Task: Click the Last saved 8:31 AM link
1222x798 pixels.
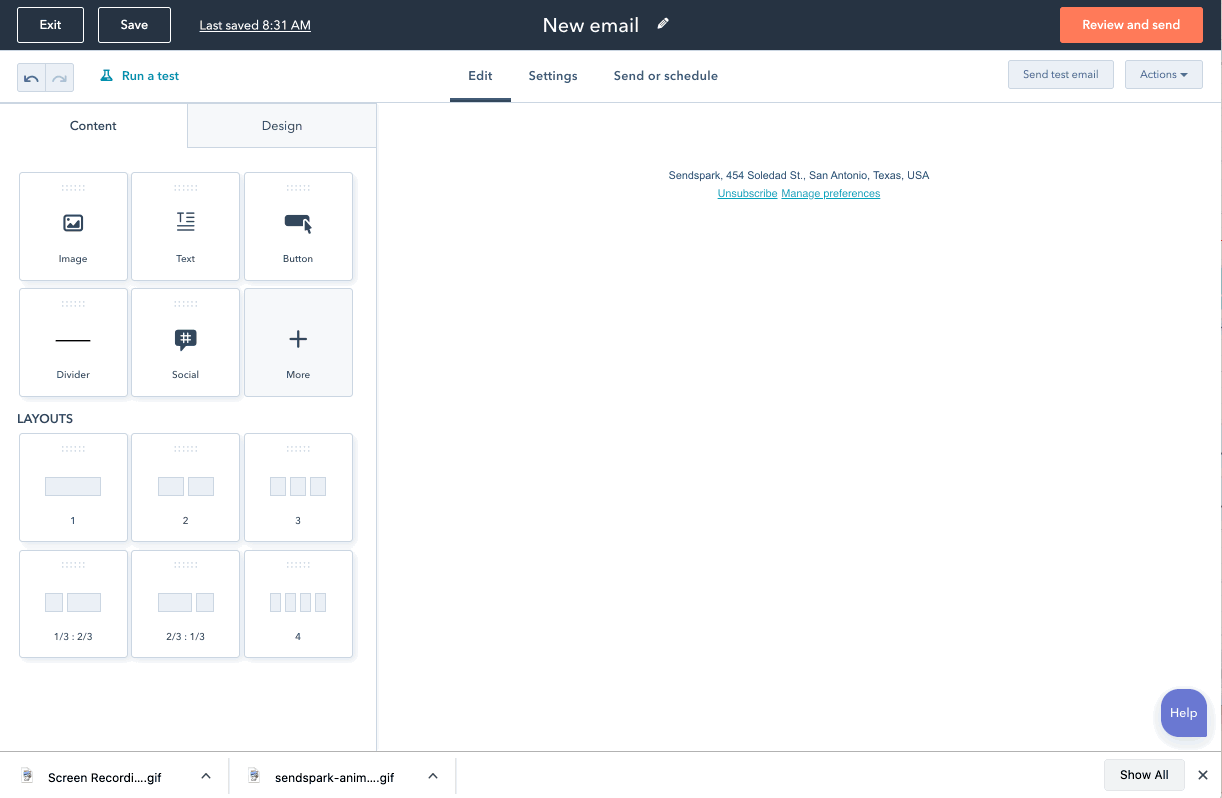Action: point(255,25)
